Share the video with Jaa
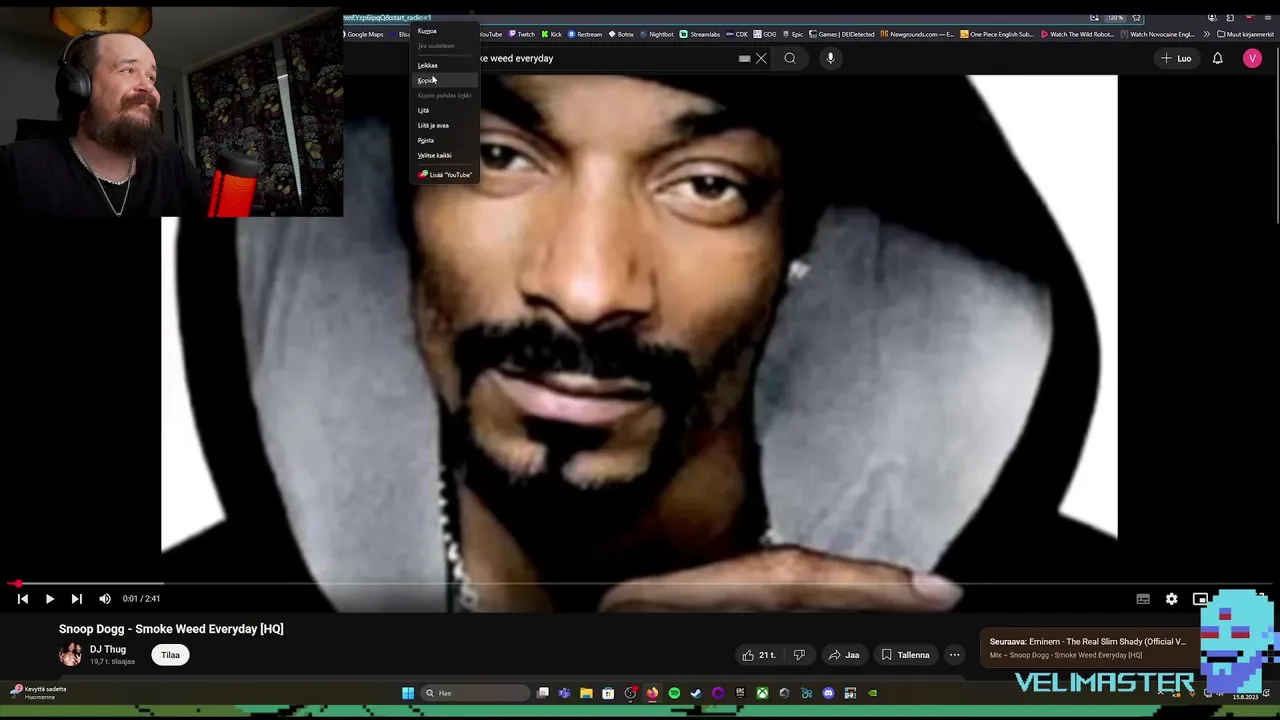 (x=843, y=655)
